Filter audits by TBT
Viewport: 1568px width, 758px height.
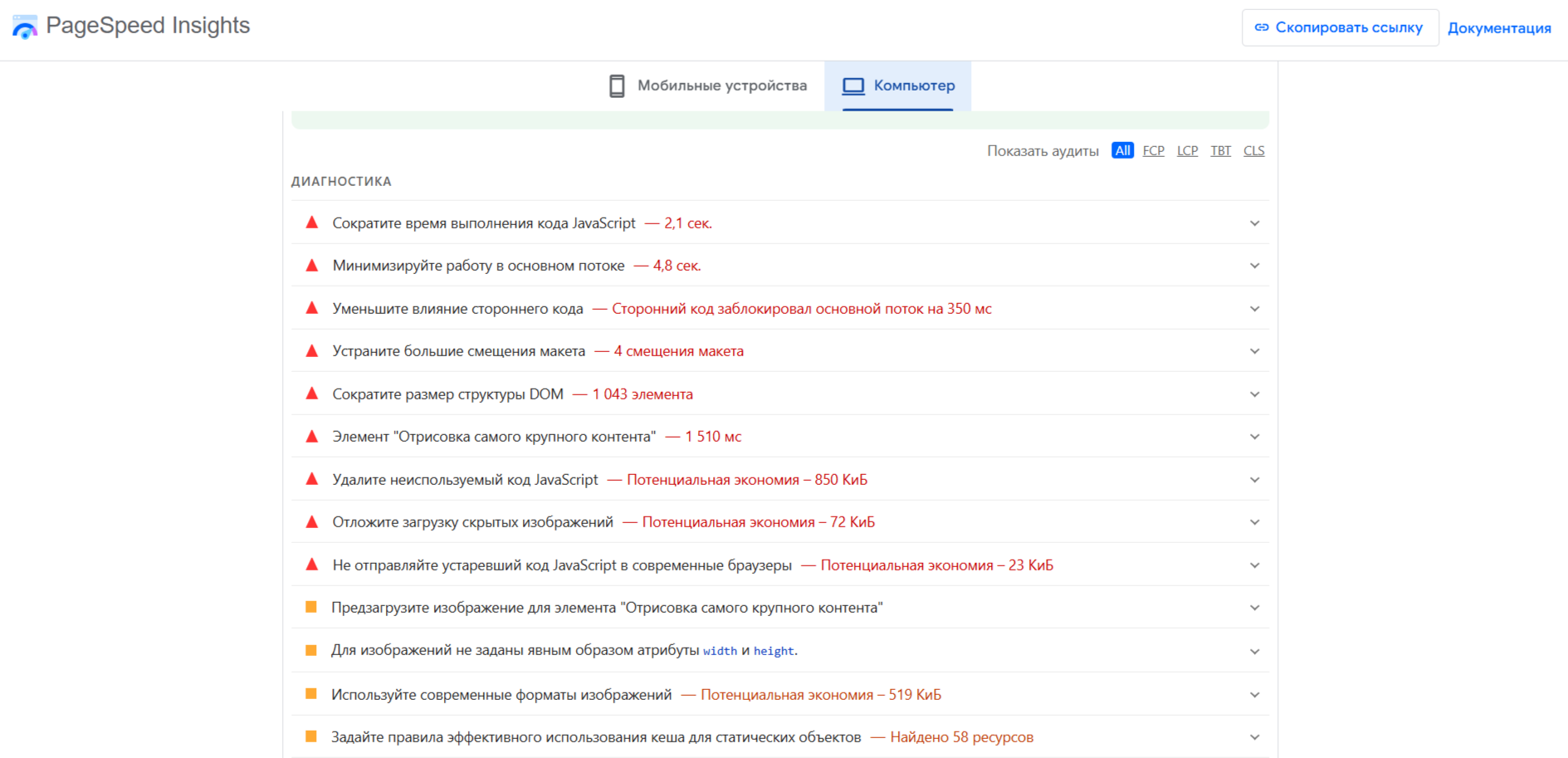pos(1220,150)
